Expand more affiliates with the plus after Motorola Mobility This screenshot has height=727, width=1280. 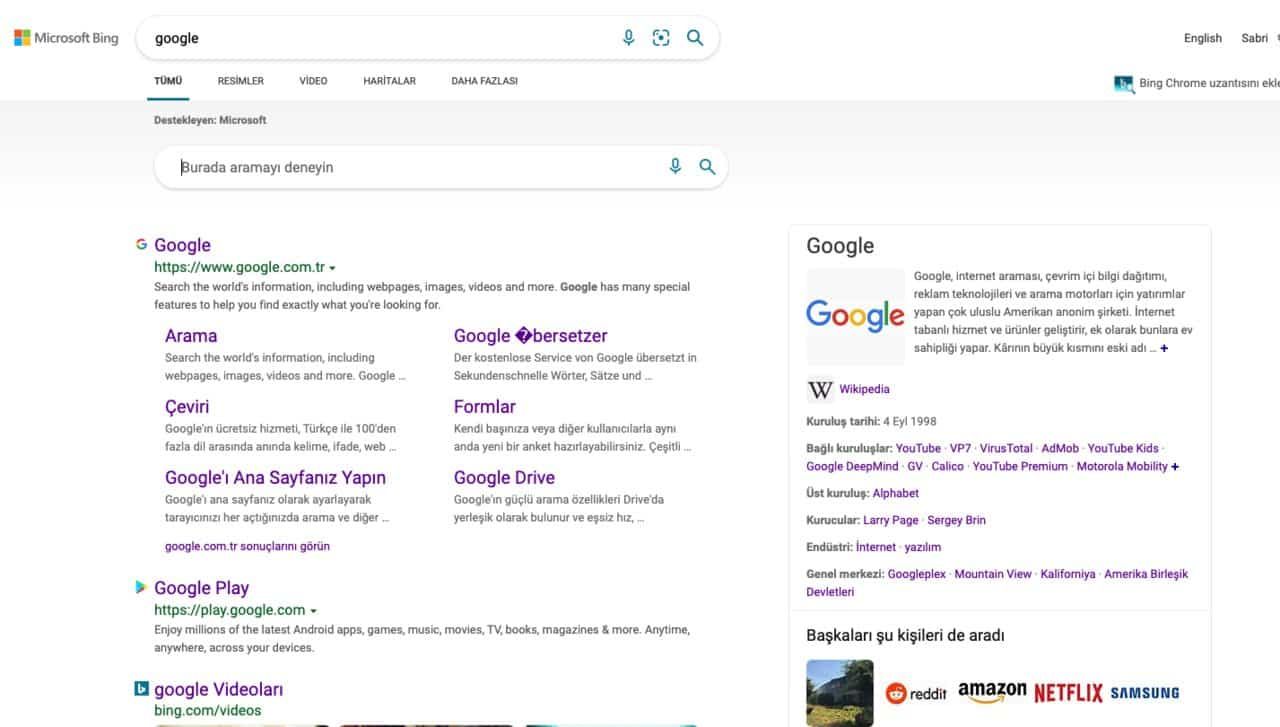[1174, 466]
